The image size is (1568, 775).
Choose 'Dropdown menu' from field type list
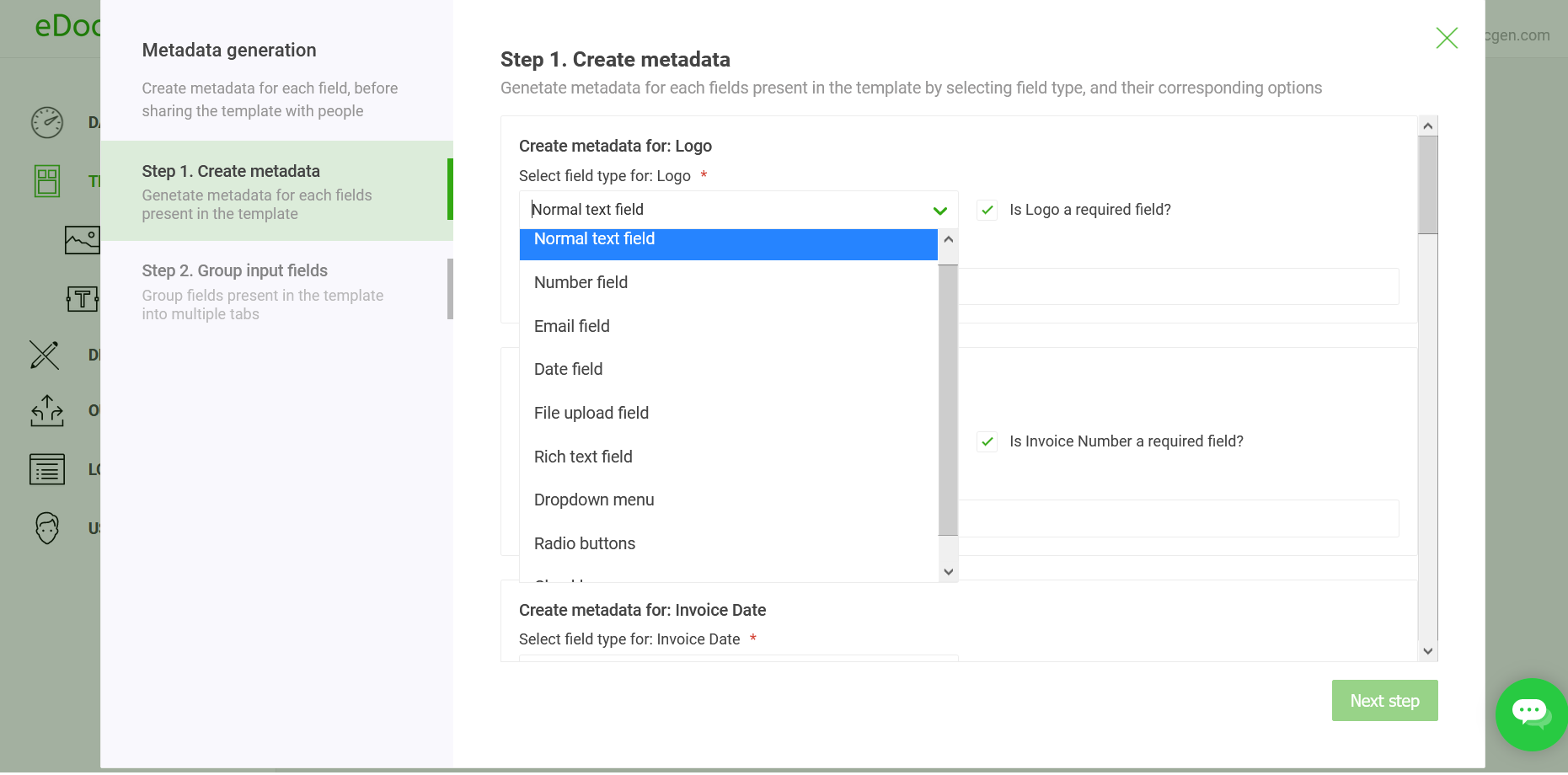coord(594,500)
